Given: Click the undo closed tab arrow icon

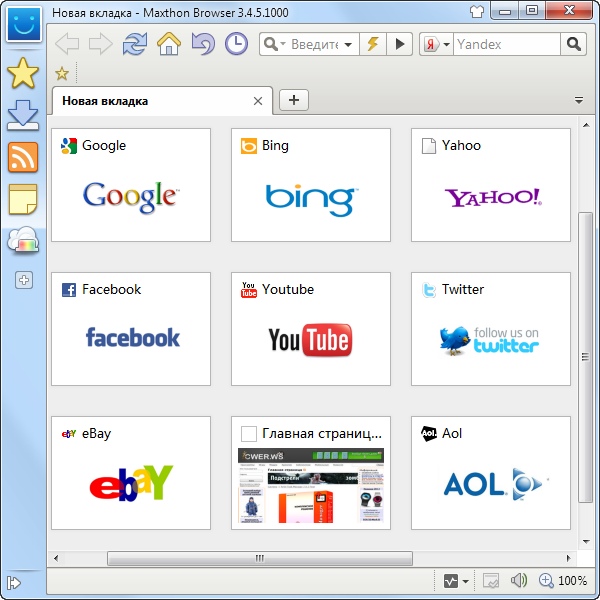Looking at the screenshot, I should (203, 44).
